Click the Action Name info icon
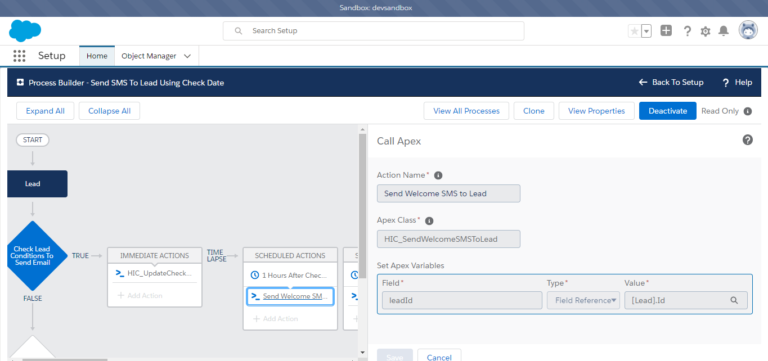This screenshot has width=768, height=361. [438, 175]
